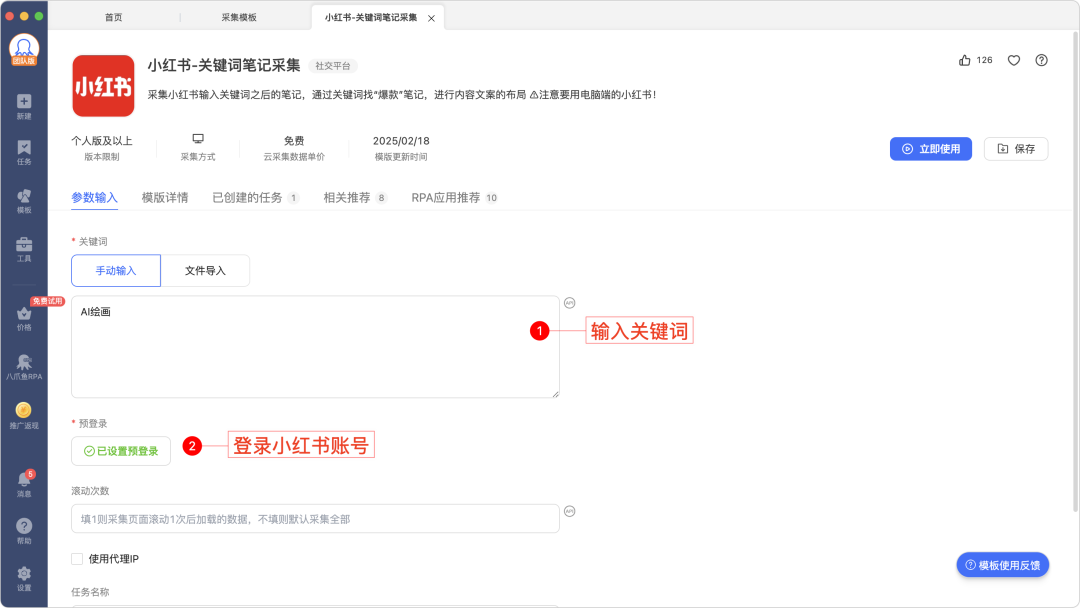This screenshot has width=1080, height=608.
Task: Click the API icon beside keyword textbox
Action: pos(570,303)
